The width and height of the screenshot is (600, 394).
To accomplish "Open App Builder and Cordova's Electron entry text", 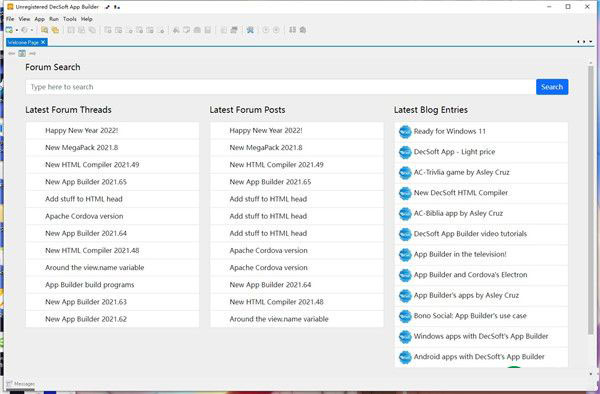I will (x=471, y=275).
